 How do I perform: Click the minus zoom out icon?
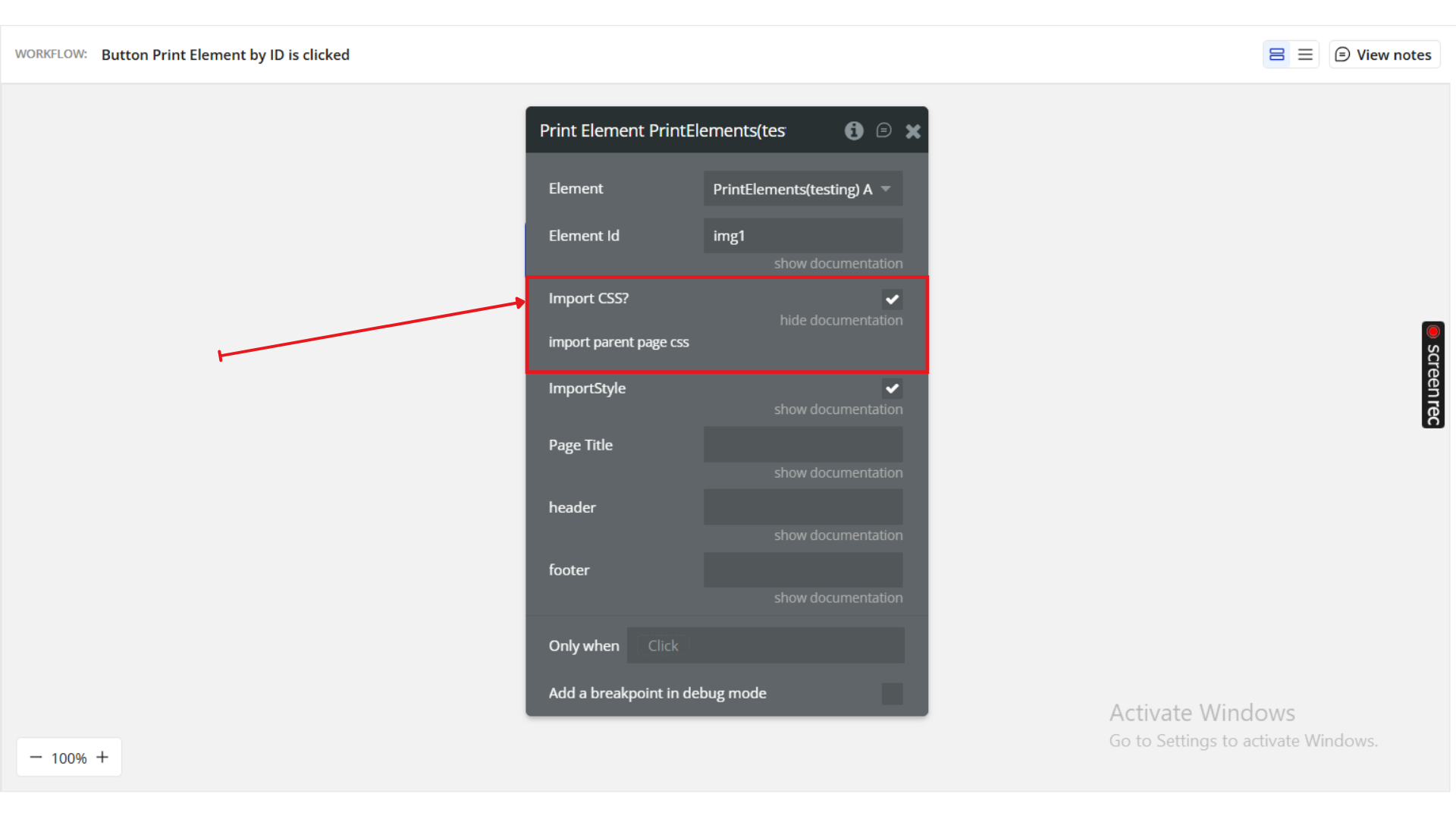coord(36,758)
